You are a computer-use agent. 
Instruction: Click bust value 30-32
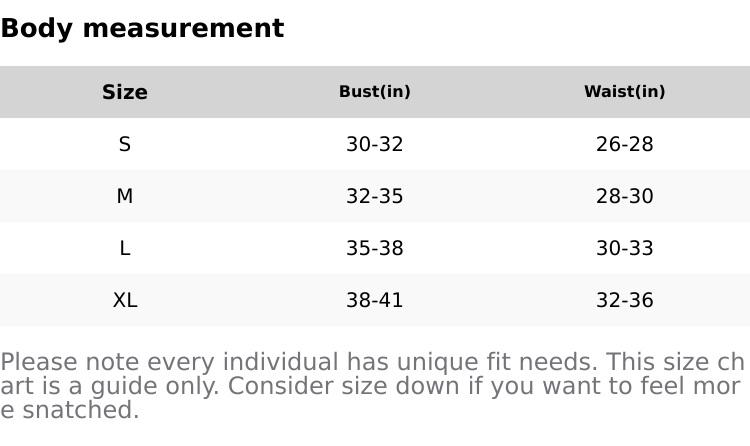click(375, 144)
